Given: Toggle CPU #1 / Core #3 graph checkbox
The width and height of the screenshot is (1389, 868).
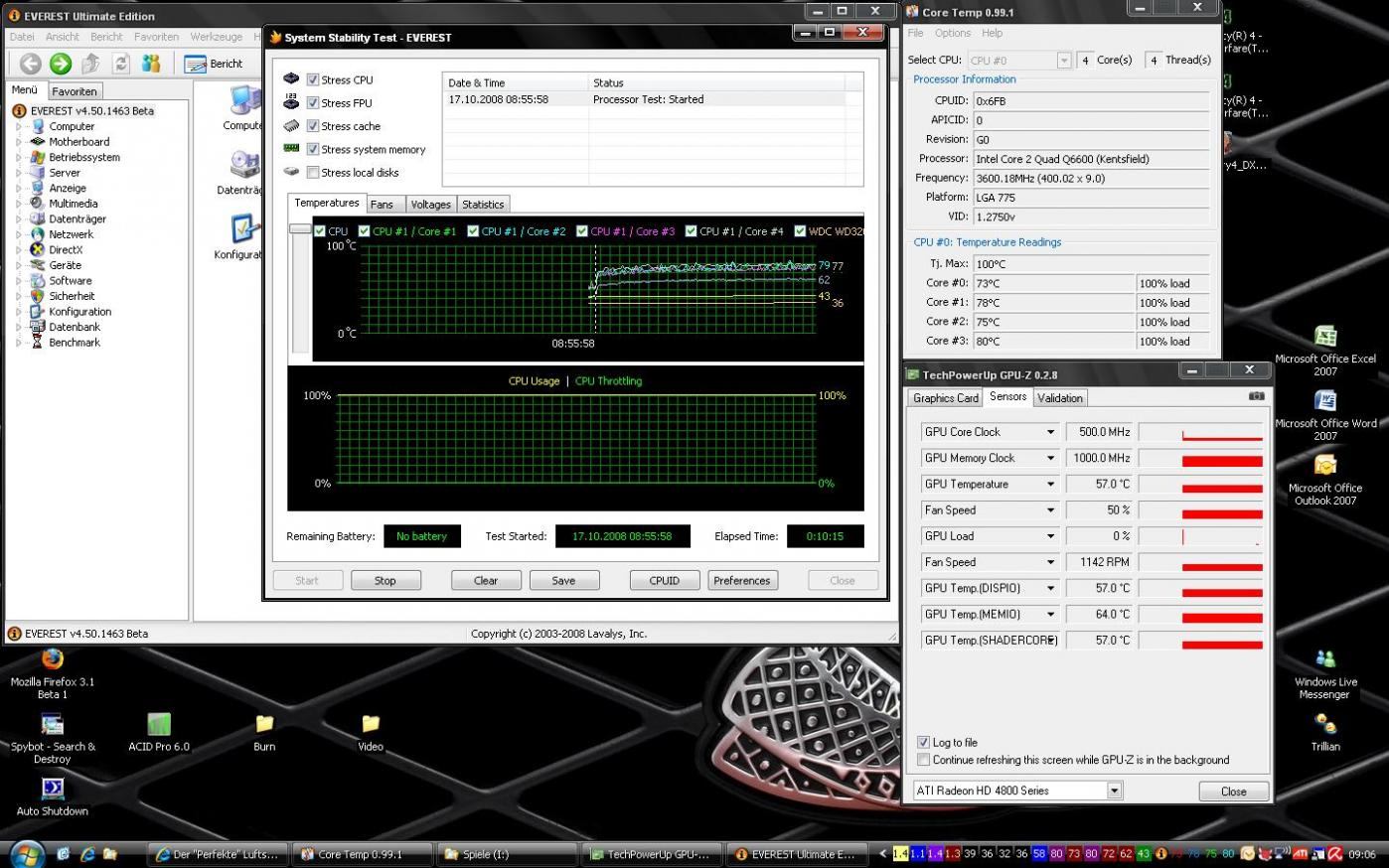Looking at the screenshot, I should (x=582, y=231).
